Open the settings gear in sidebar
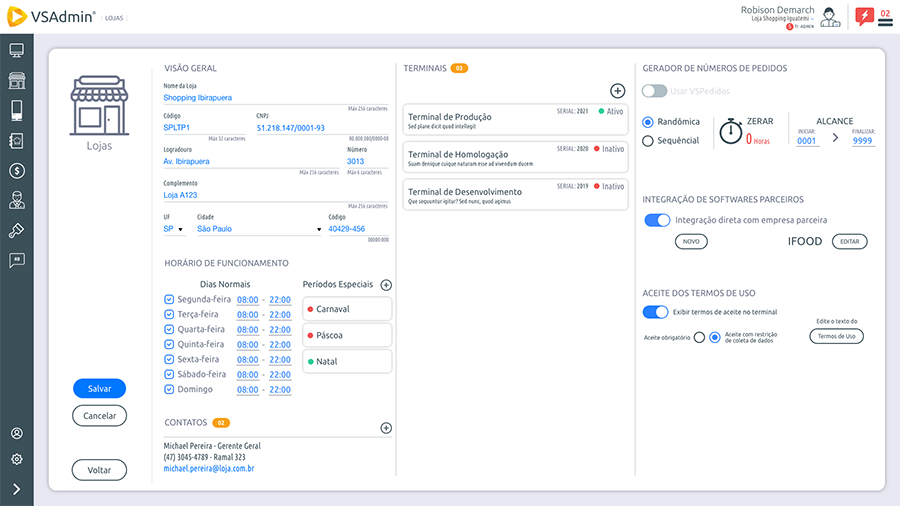 (x=16, y=459)
